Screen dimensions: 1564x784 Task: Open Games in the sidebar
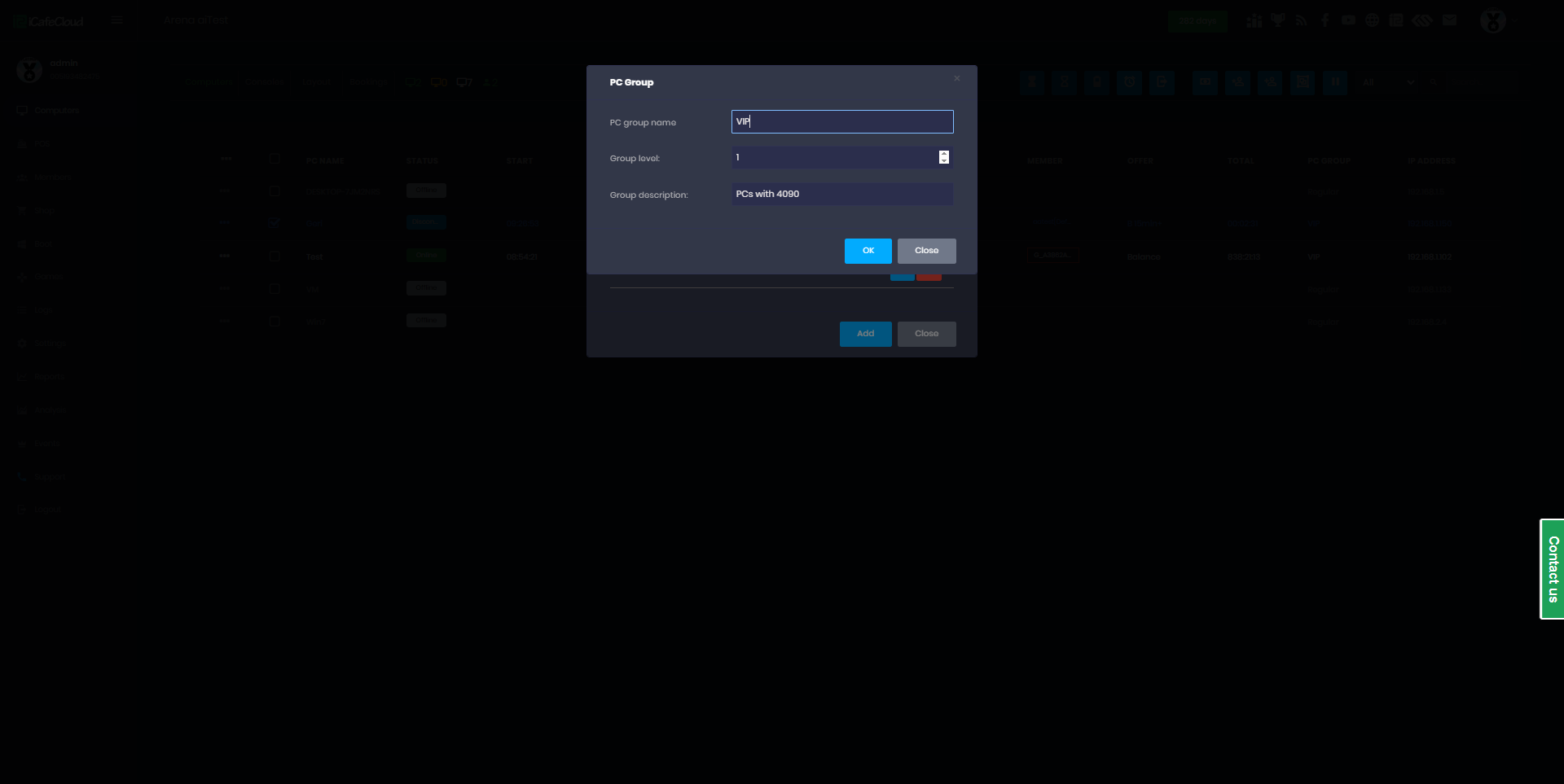[41, 278]
